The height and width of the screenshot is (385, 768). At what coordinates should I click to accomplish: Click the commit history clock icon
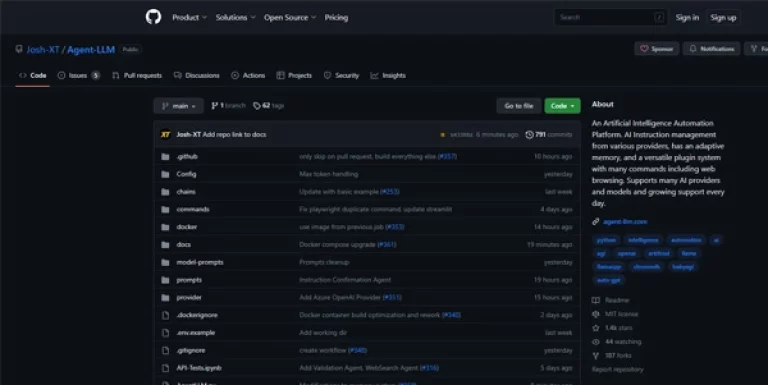pyautogui.click(x=529, y=134)
